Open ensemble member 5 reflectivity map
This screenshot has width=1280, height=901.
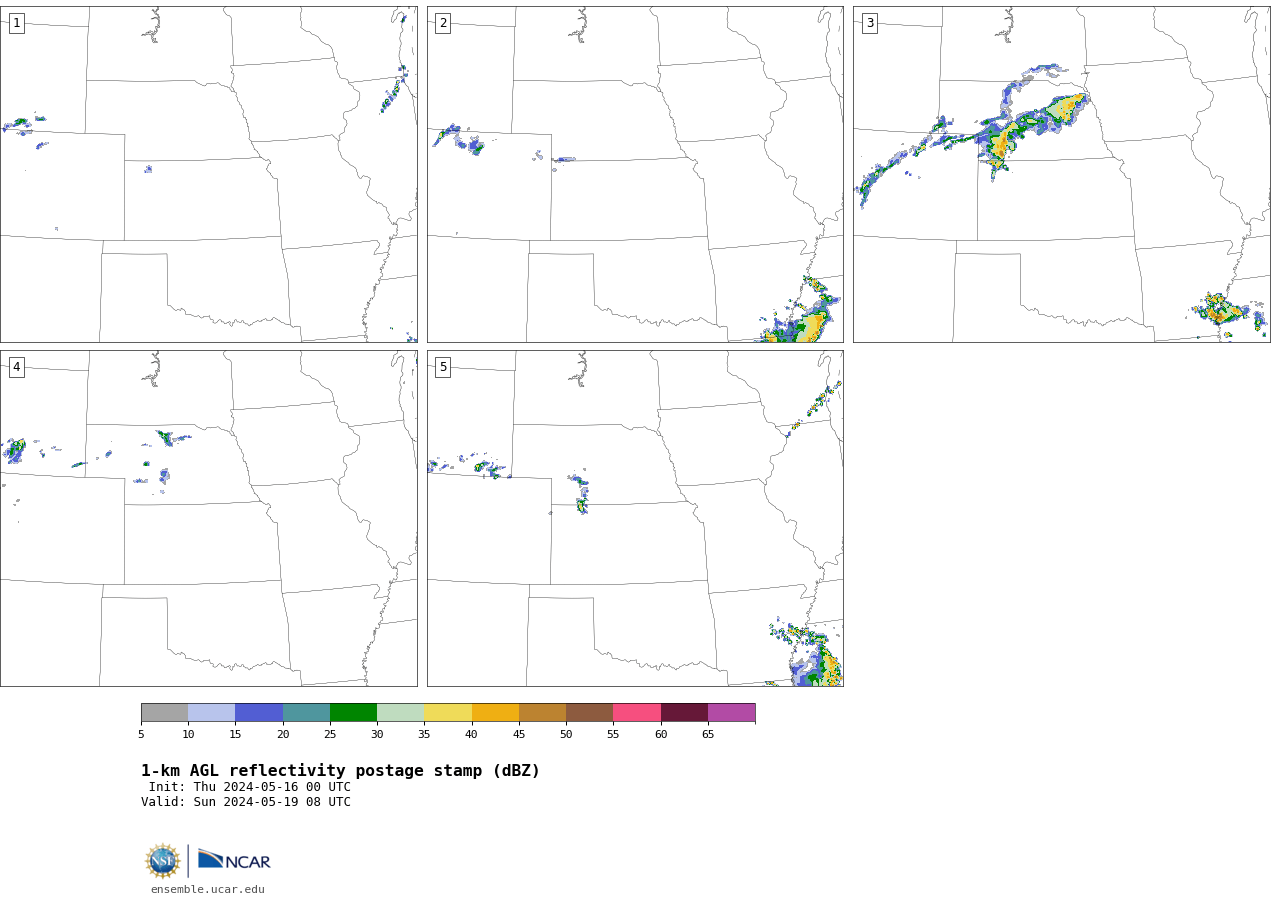tap(635, 518)
